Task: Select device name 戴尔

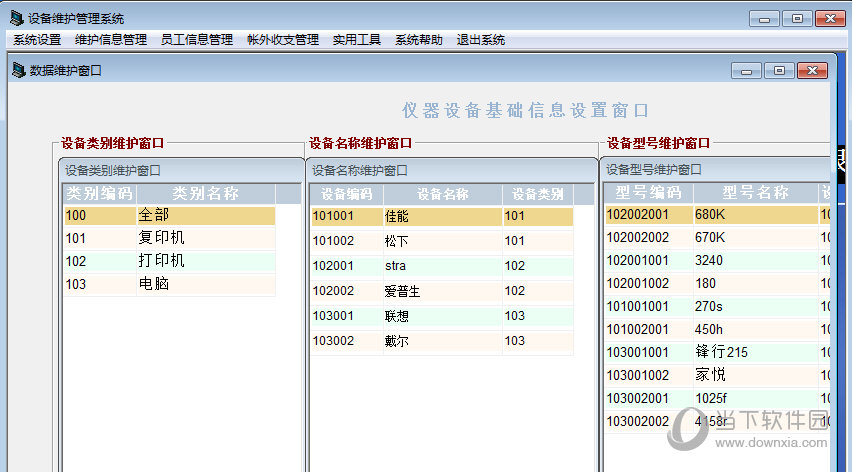Action: pyautogui.click(x=442, y=341)
